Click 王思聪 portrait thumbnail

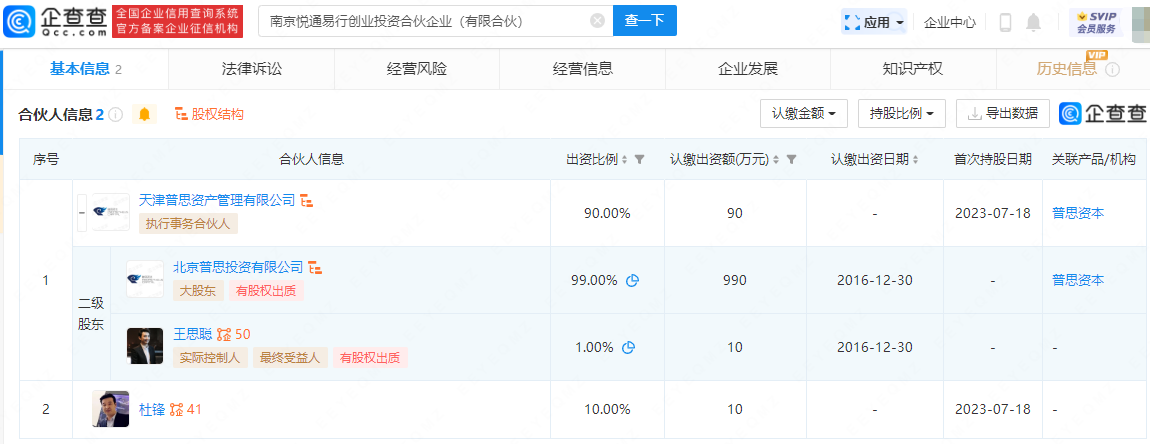tap(145, 346)
